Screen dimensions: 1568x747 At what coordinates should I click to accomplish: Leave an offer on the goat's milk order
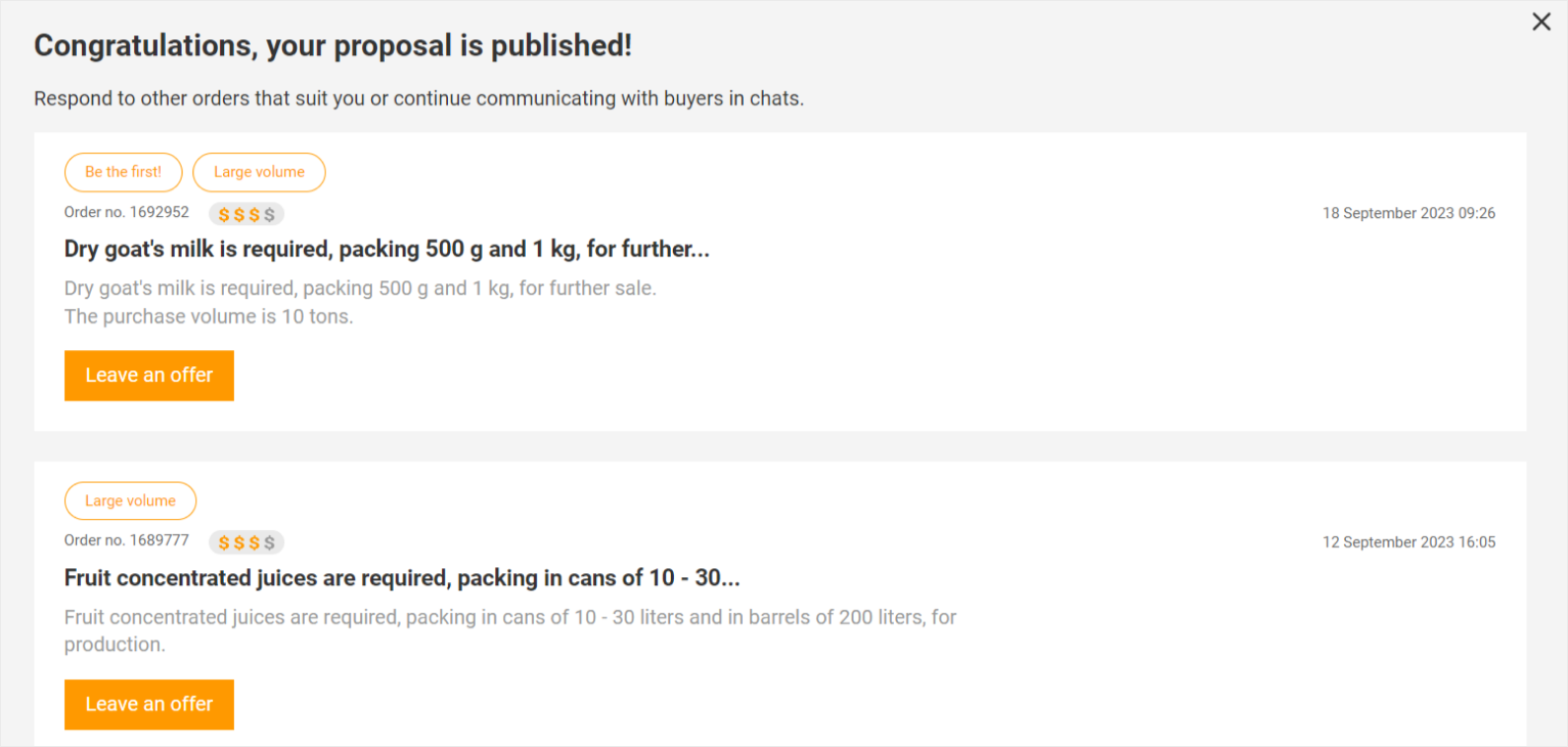pyautogui.click(x=149, y=375)
